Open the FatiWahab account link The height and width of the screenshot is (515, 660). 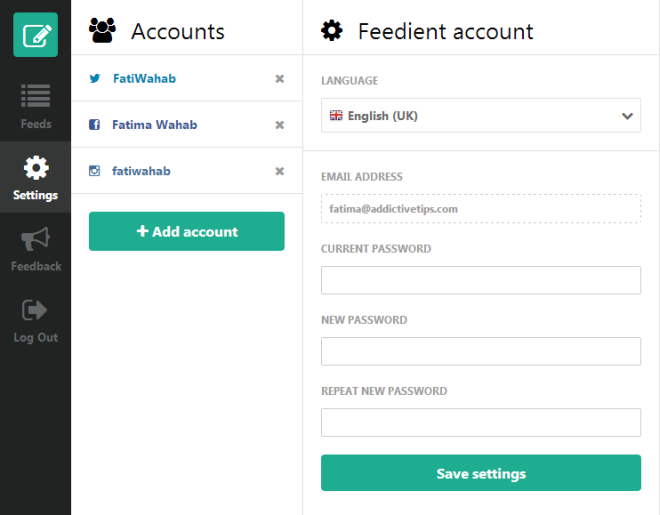point(144,79)
